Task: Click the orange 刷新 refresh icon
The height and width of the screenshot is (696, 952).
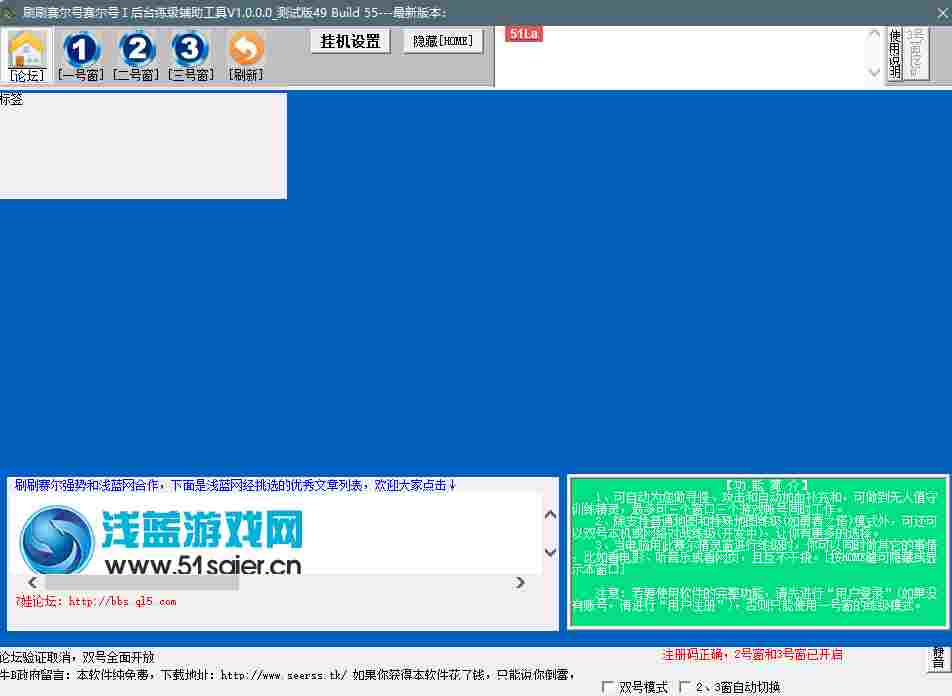Action: [x=246, y=55]
